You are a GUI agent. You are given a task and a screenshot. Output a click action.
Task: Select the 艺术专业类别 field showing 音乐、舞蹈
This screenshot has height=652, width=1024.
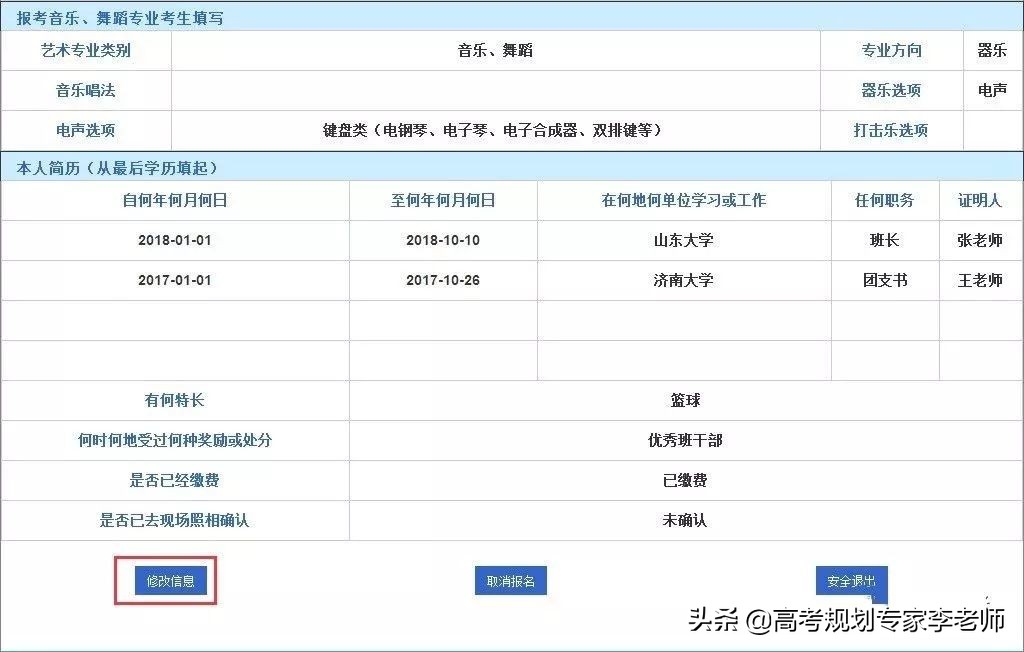coord(495,50)
